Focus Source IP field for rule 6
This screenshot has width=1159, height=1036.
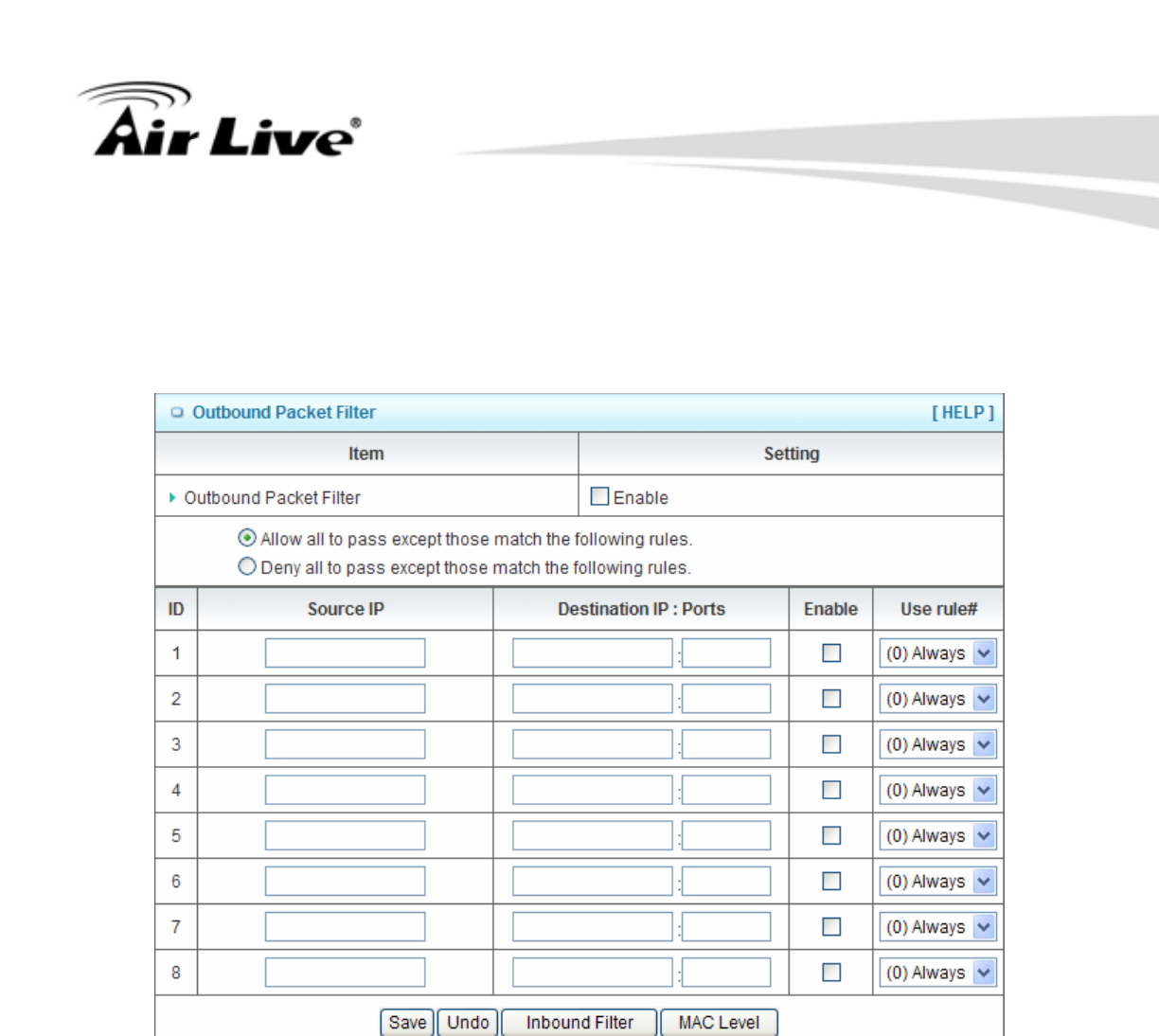click(x=345, y=881)
